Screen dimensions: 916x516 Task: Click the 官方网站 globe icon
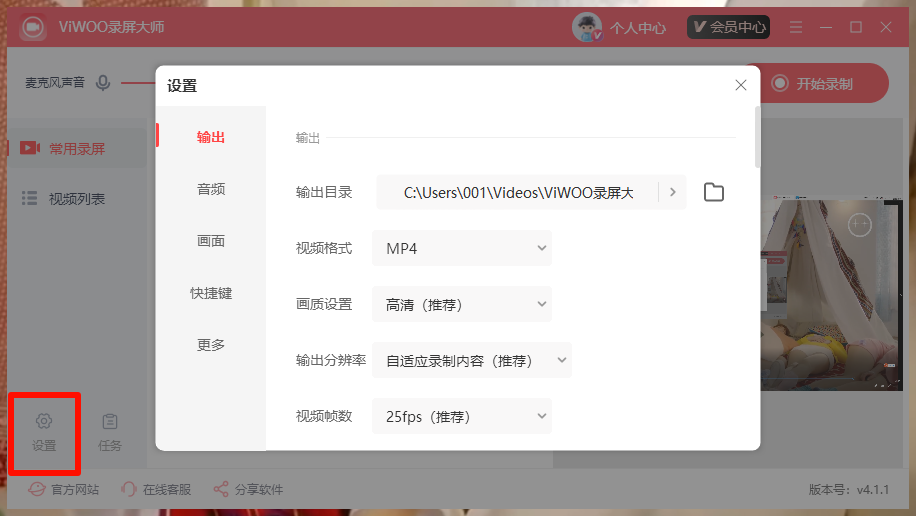(36, 489)
